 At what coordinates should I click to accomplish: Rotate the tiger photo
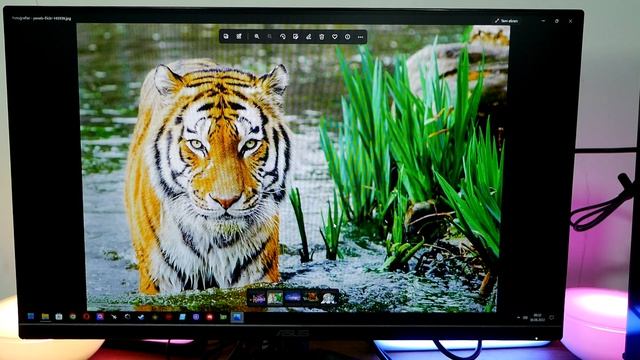tap(282, 37)
